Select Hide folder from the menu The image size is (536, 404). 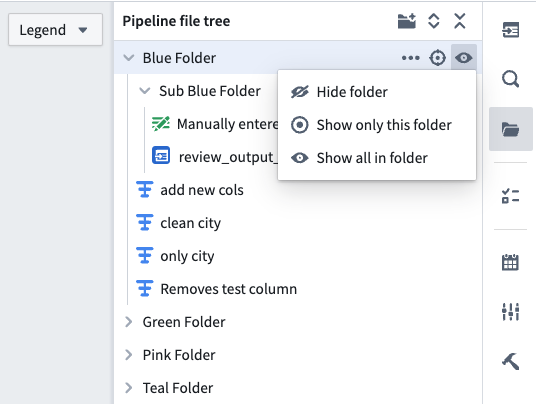377,92
